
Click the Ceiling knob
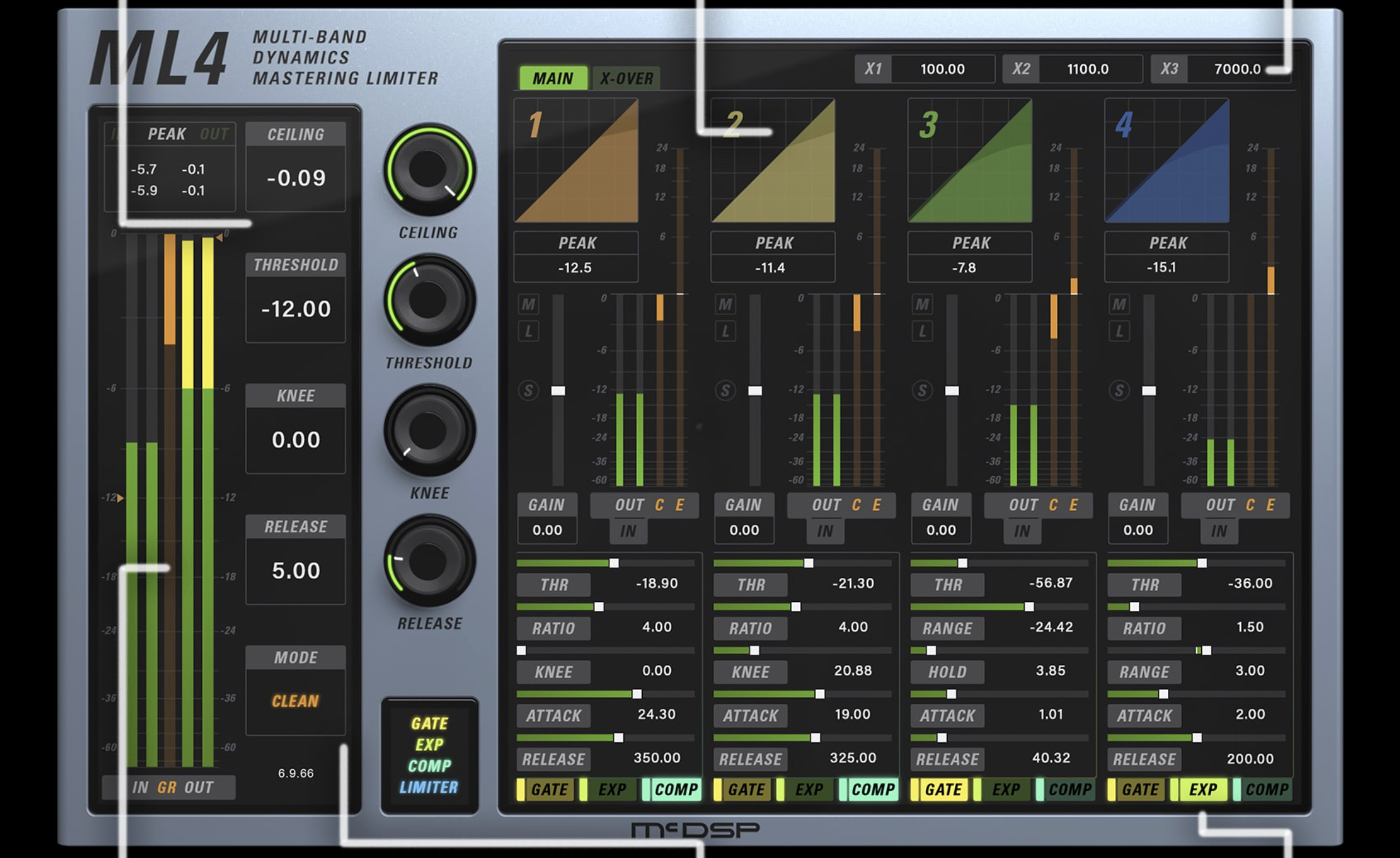[x=429, y=169]
